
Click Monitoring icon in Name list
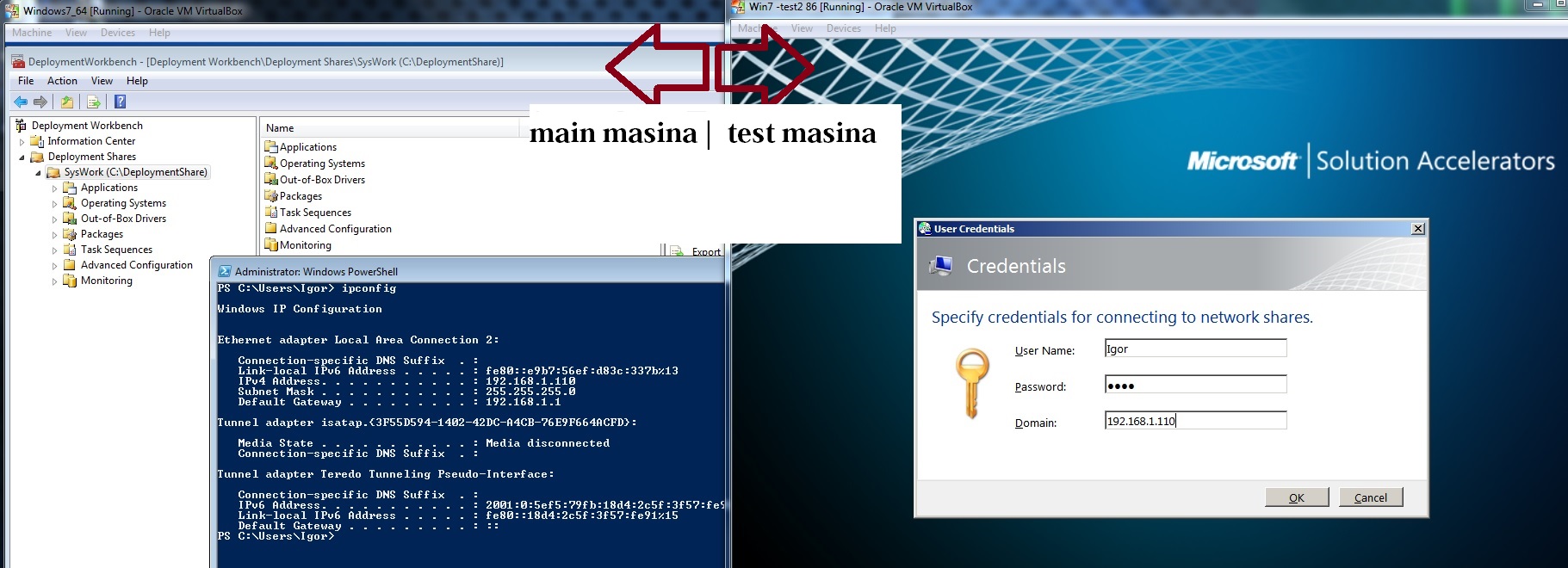click(x=271, y=245)
